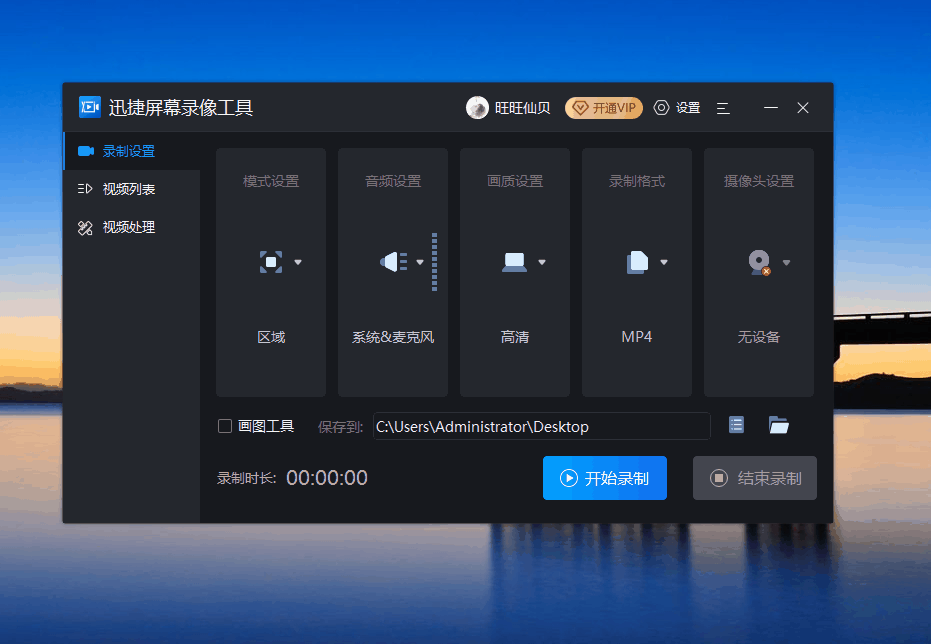The width and height of the screenshot is (931, 644).
Task: Minimize the recorder window
Action: [771, 107]
